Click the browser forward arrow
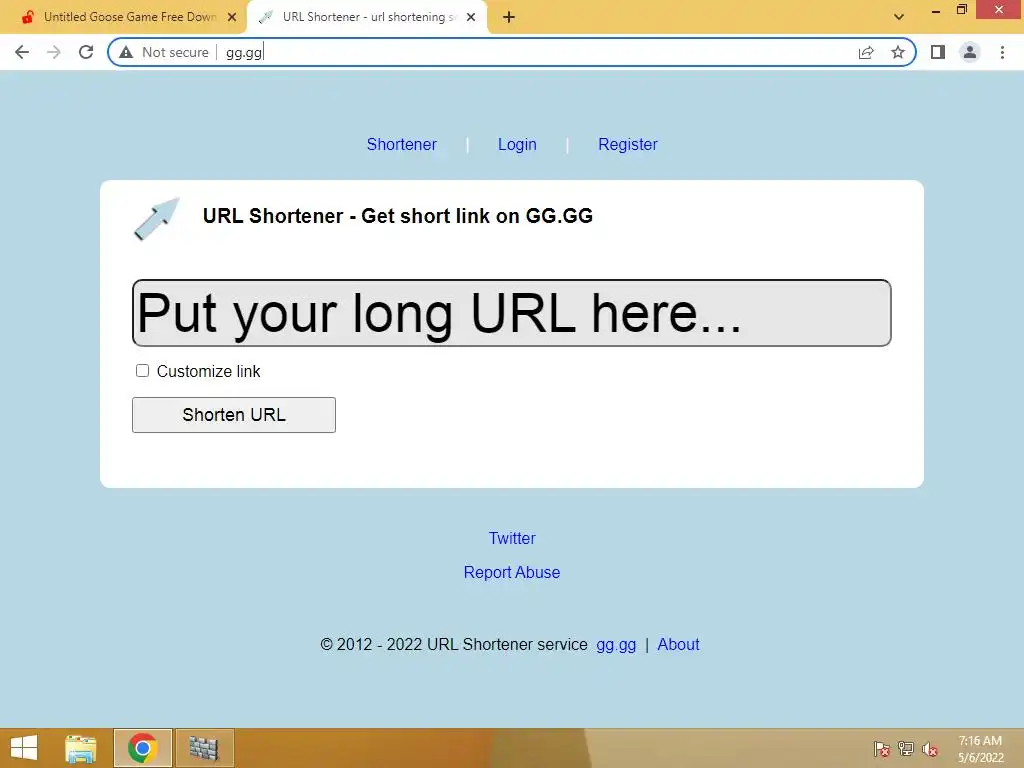 54,52
